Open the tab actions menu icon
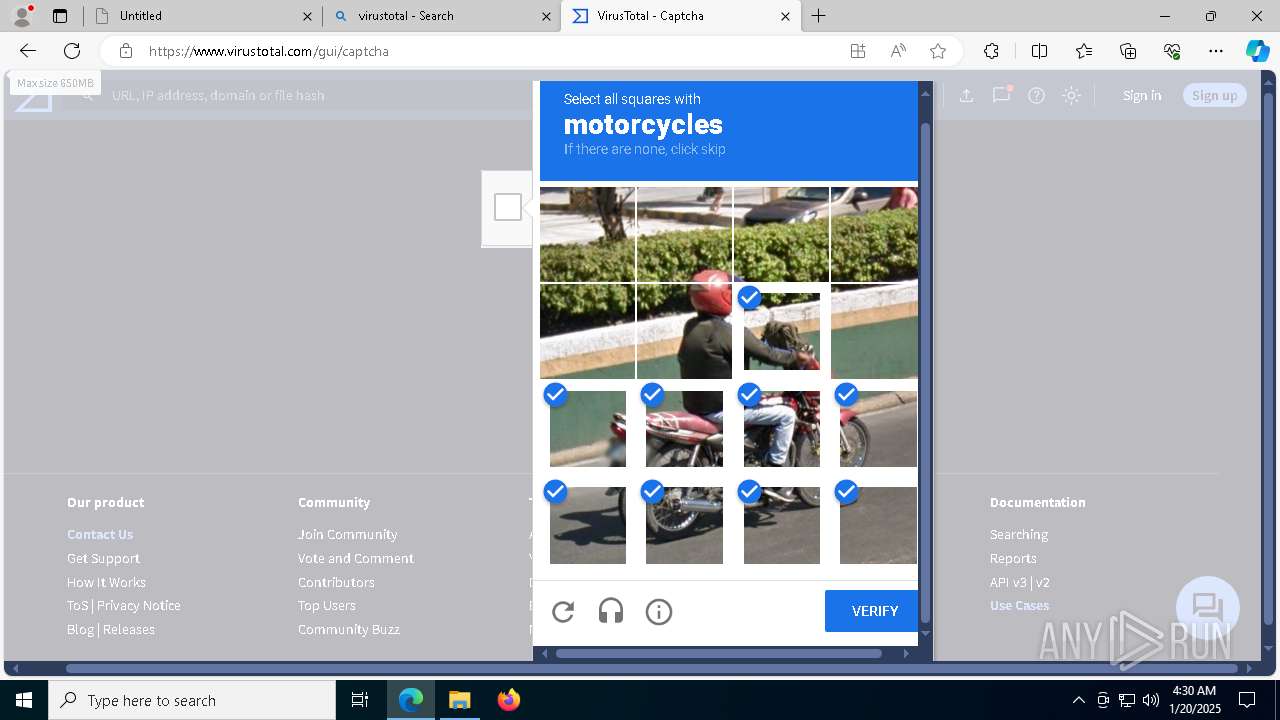Screen dimensions: 1280x720 coord(60,16)
